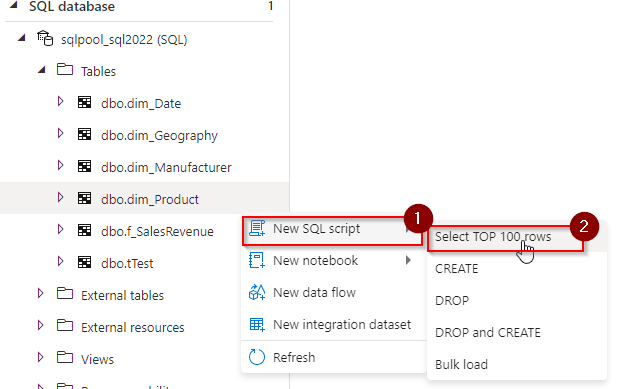The height and width of the screenshot is (389, 623).
Task: Click the Refresh circular arrow icon
Action: pos(257,357)
